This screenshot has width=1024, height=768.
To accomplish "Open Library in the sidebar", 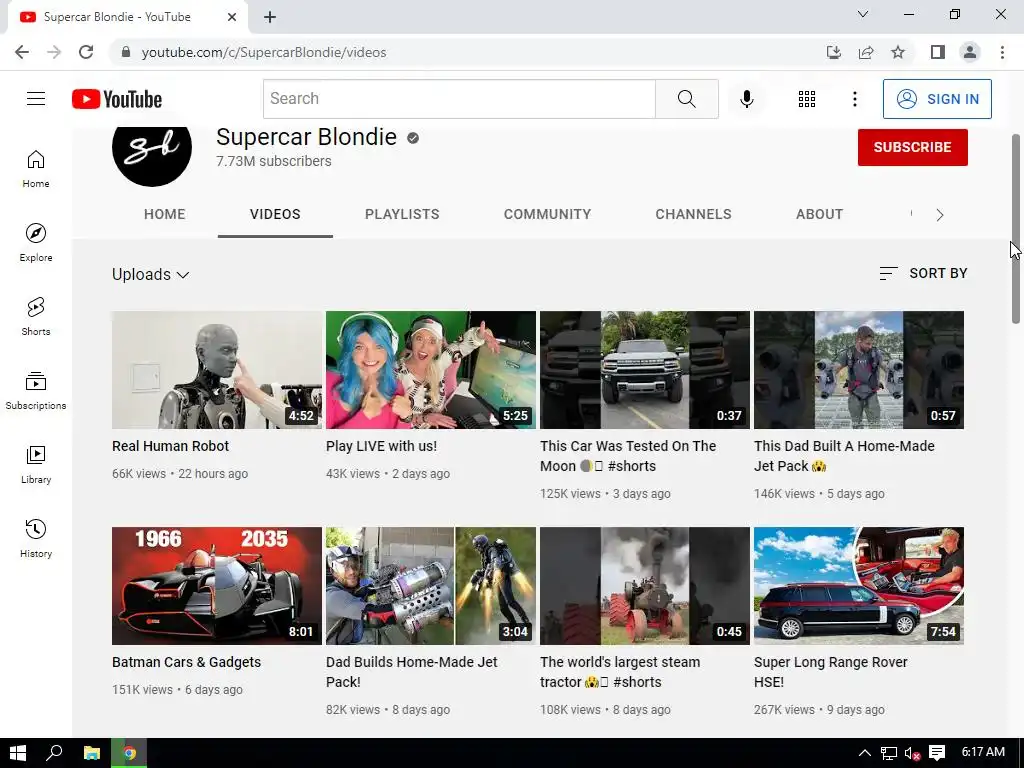I will (36, 464).
